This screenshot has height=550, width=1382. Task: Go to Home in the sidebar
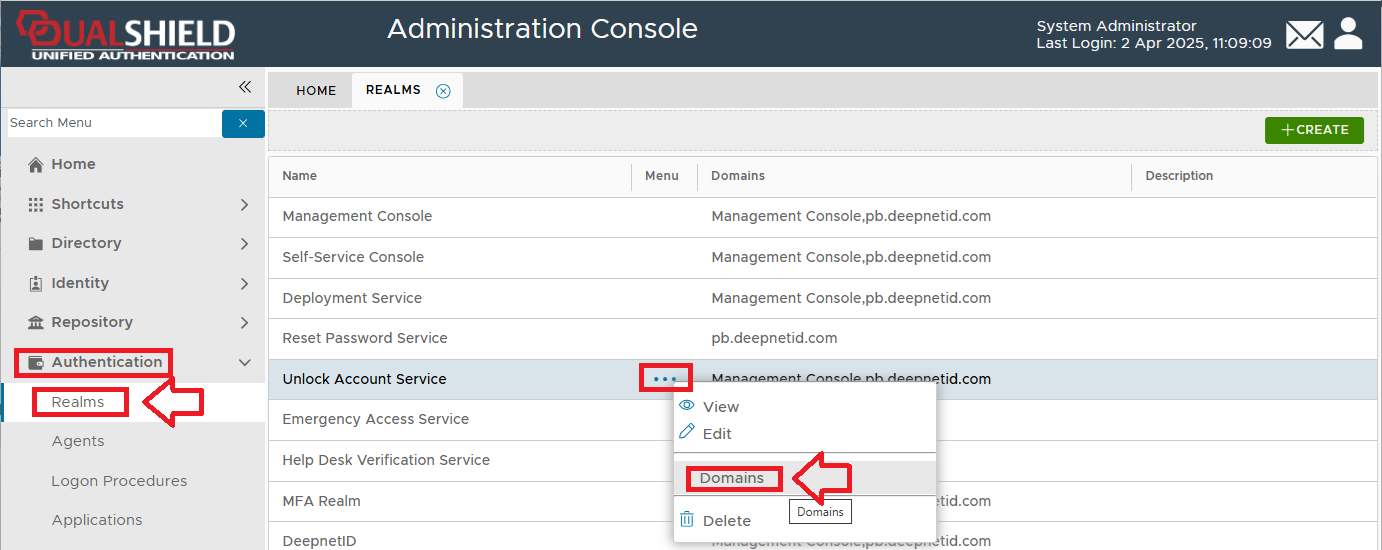(73, 164)
